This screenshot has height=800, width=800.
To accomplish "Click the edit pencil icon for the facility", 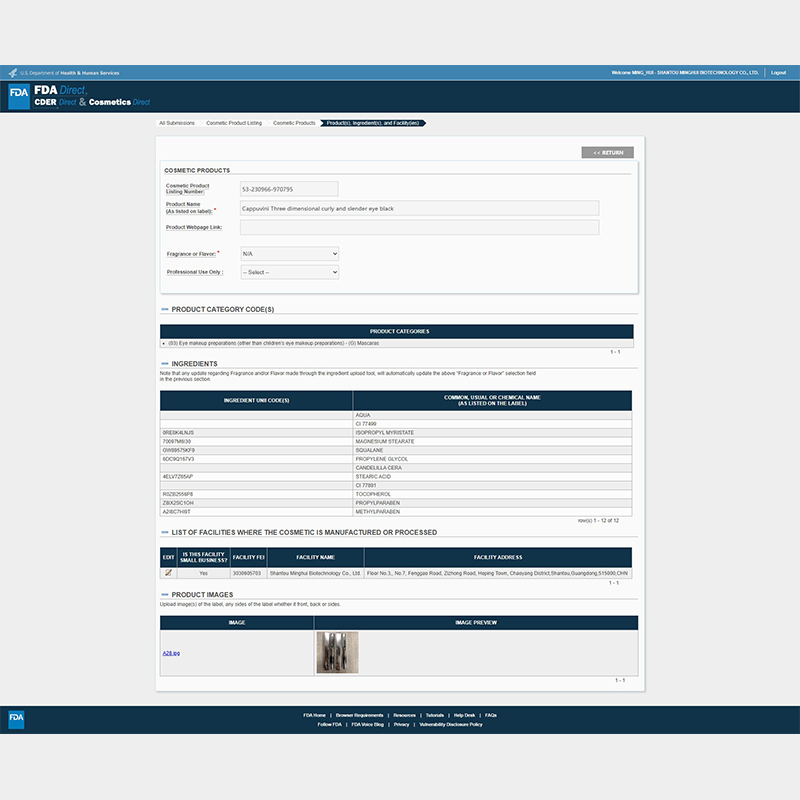I will pyautogui.click(x=168, y=573).
